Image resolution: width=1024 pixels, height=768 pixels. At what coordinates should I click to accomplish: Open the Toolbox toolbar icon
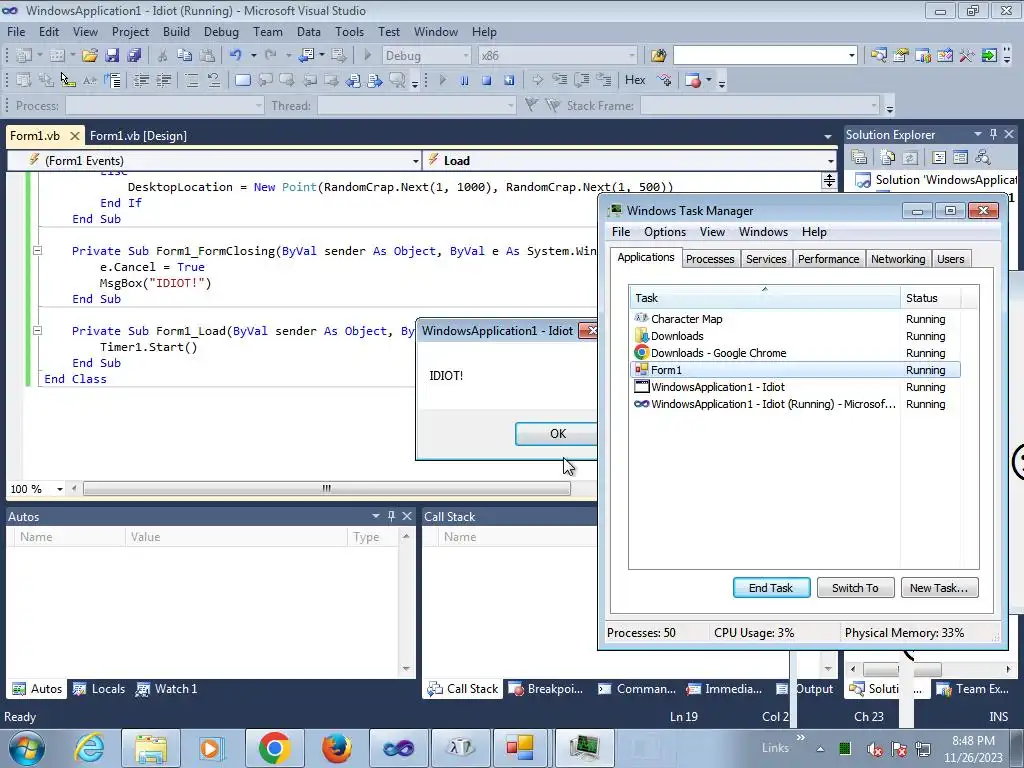point(967,56)
